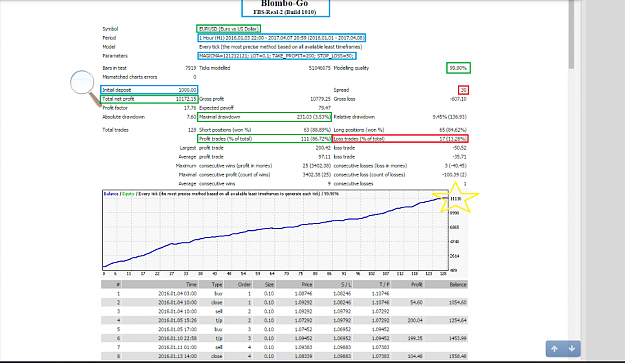Image resolution: width=625 pixels, height=363 pixels.
Task: Click the down arrow navigation button
Action: tap(572, 349)
